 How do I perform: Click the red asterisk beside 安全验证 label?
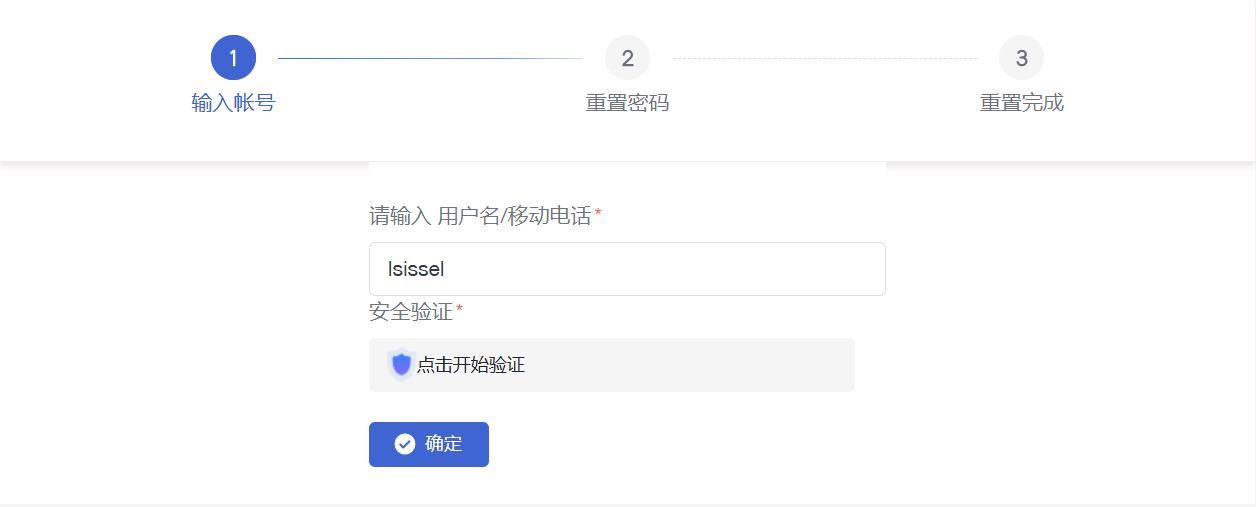pyautogui.click(x=460, y=311)
